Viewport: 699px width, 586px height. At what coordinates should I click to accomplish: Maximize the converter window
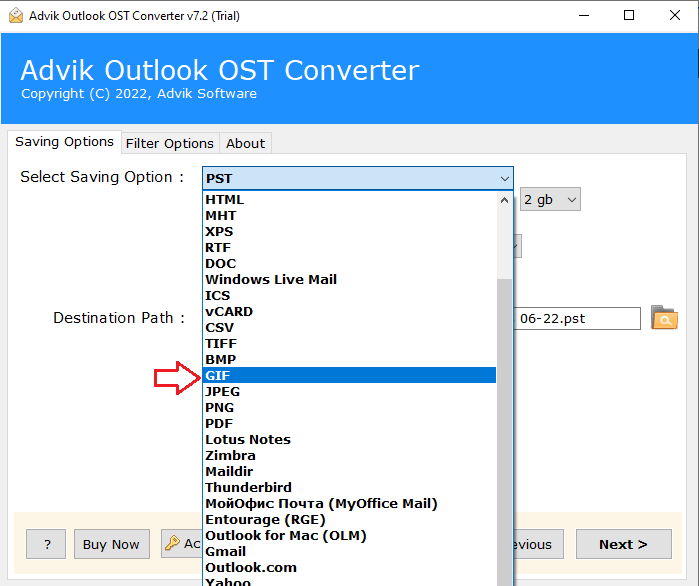pyautogui.click(x=629, y=16)
